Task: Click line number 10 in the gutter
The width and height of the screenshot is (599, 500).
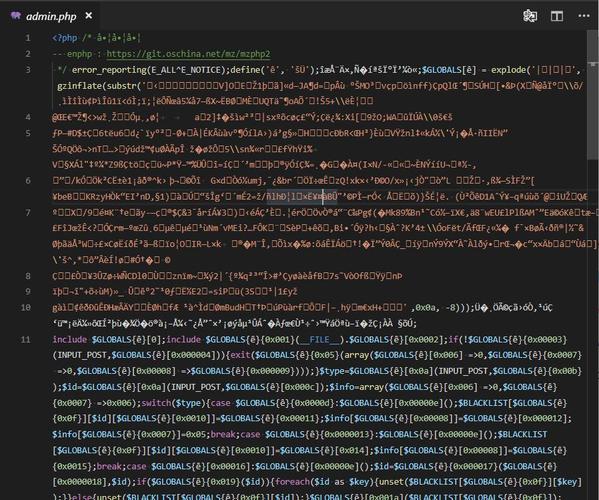Action: coord(26,307)
